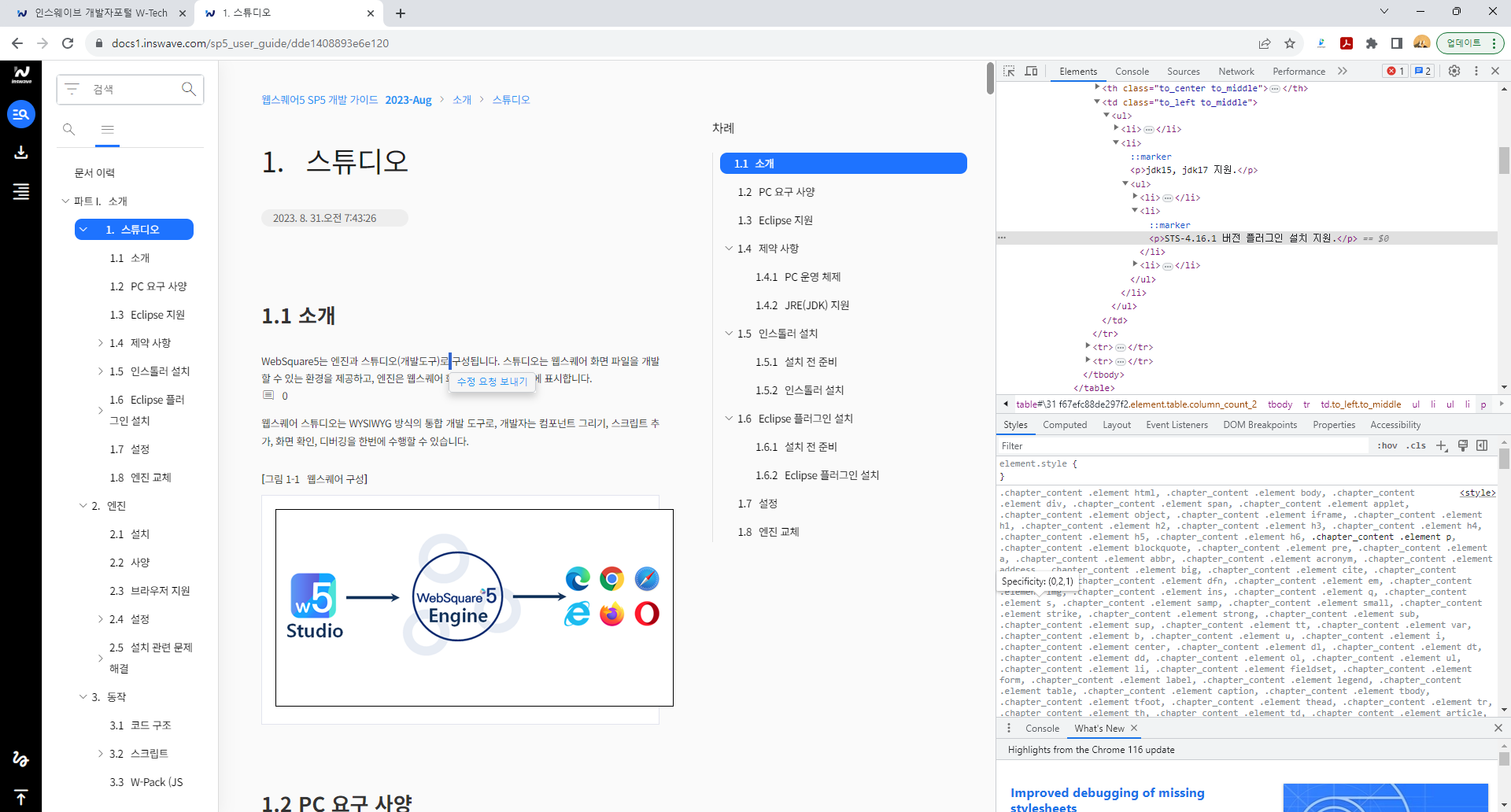
Task: Expand the '1.4 제약 사항' sidebar node
Action: click(101, 342)
